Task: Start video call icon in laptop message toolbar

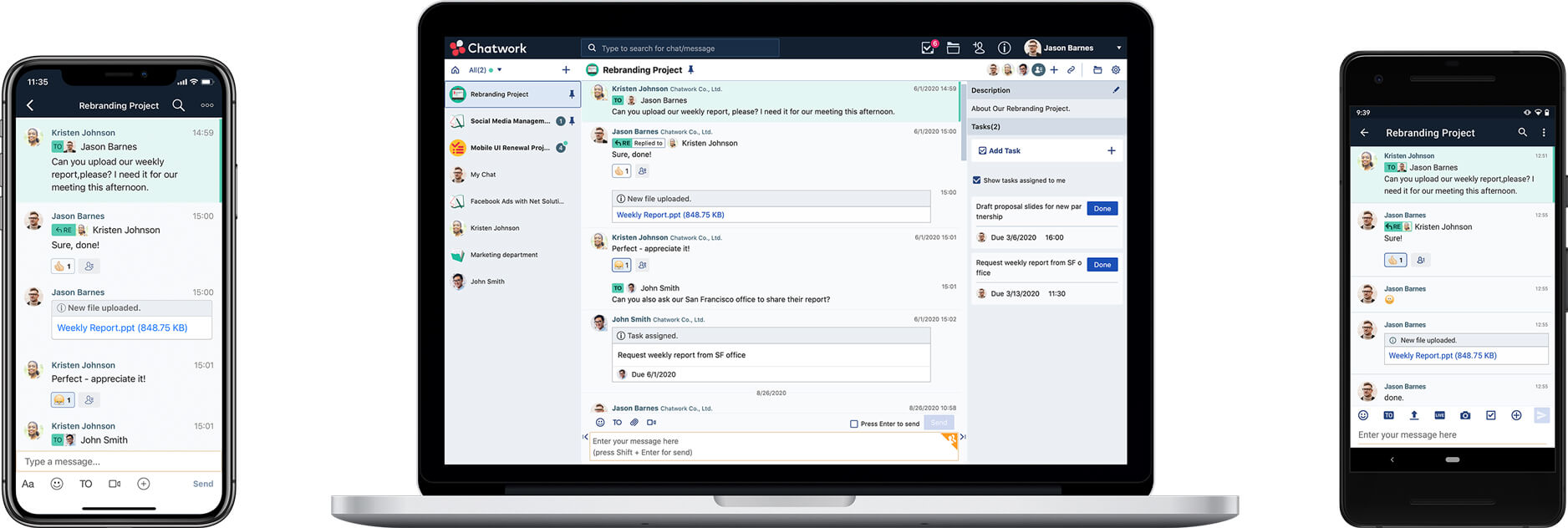Action: click(651, 423)
